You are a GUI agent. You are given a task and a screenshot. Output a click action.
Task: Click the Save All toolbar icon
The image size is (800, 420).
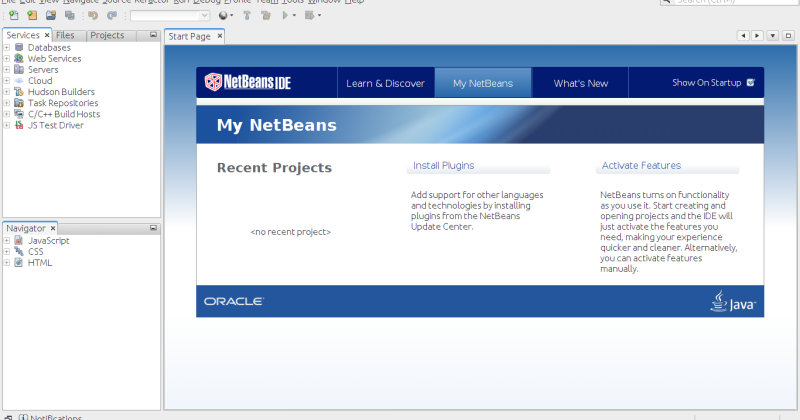[70, 15]
